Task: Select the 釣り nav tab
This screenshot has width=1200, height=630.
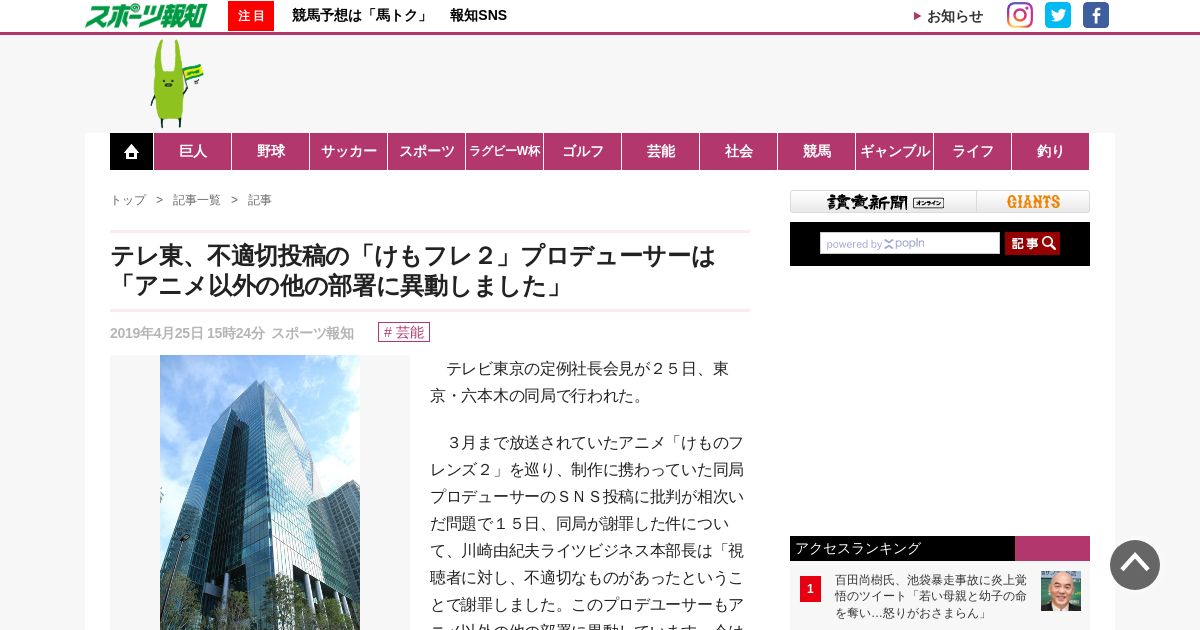Action: (1051, 152)
